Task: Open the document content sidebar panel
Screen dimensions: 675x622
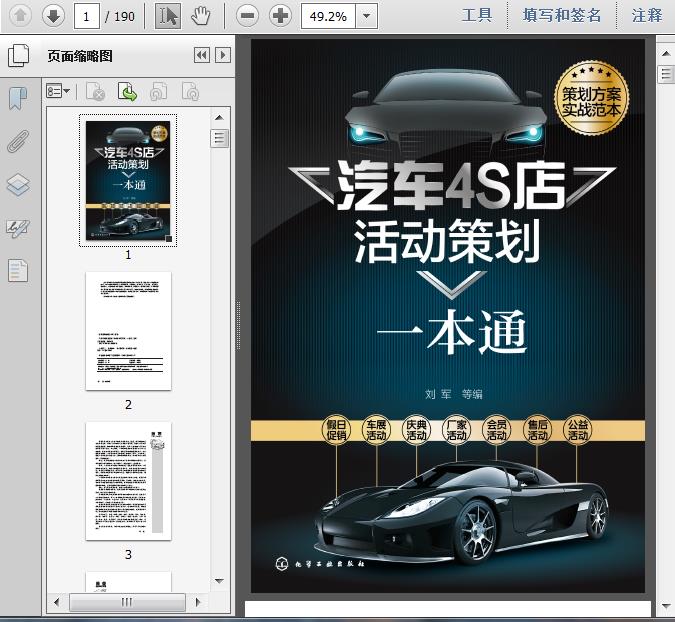Action: pyautogui.click(x=18, y=271)
